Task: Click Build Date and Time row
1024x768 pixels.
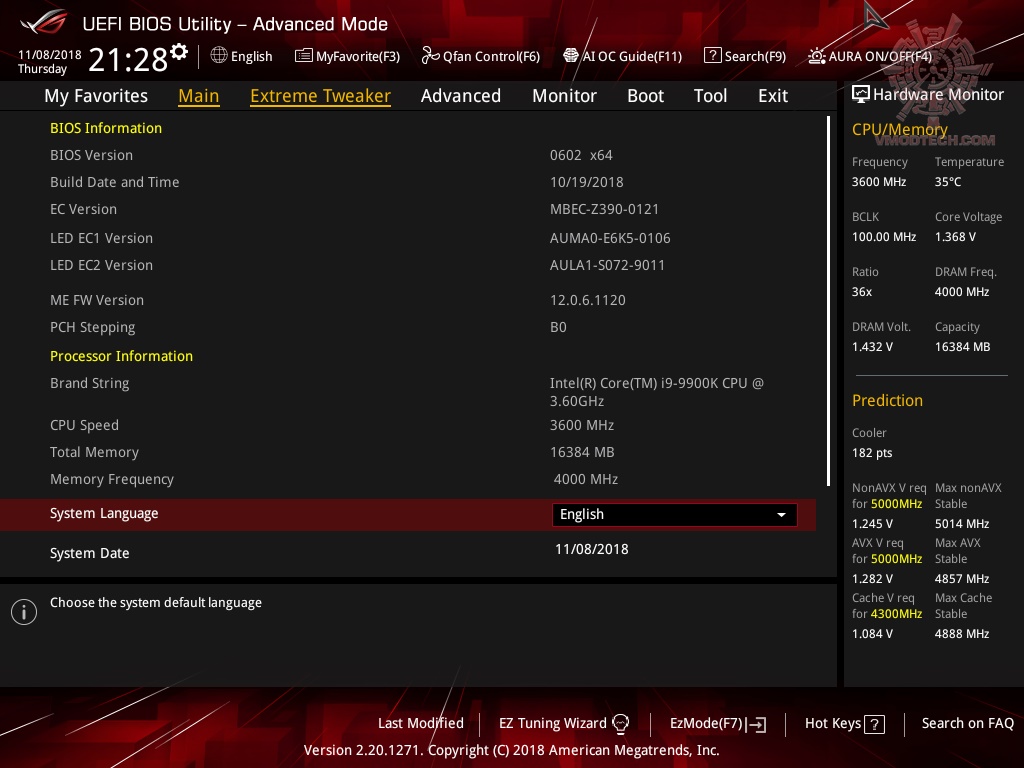Action: point(408,182)
